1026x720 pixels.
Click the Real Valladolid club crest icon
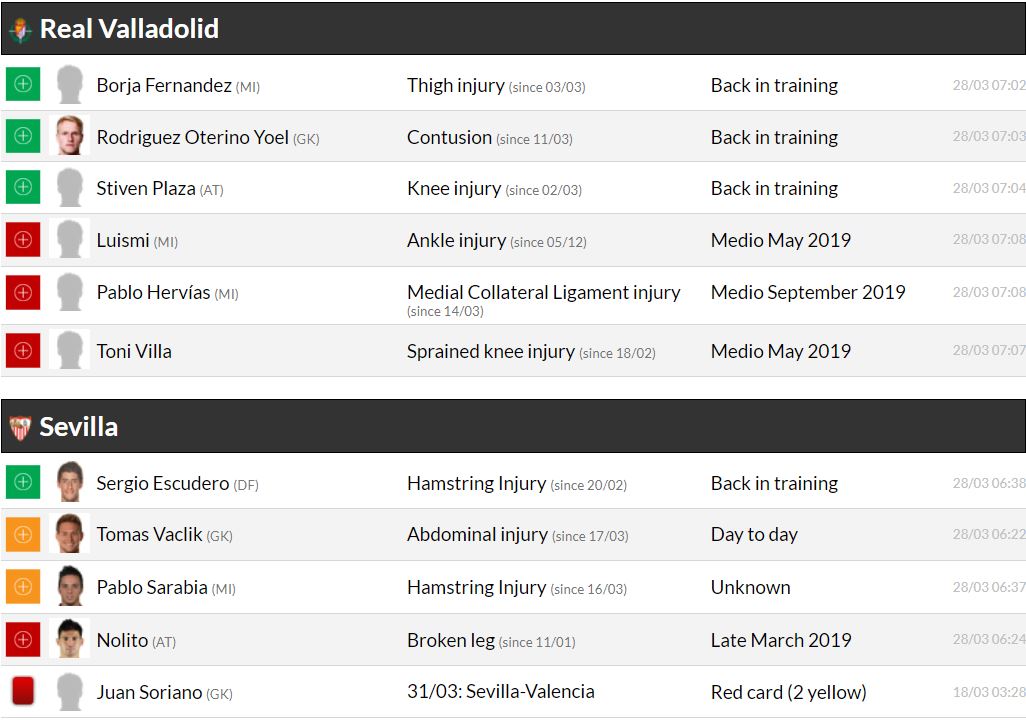coord(20,30)
